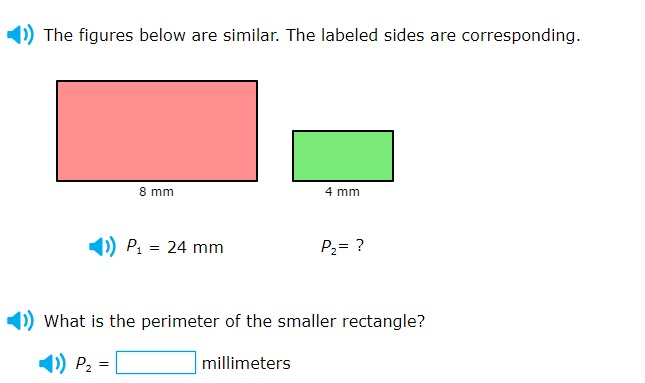The height and width of the screenshot is (383, 645).
Task: Click the 4 mm side label
Action: click(342, 192)
